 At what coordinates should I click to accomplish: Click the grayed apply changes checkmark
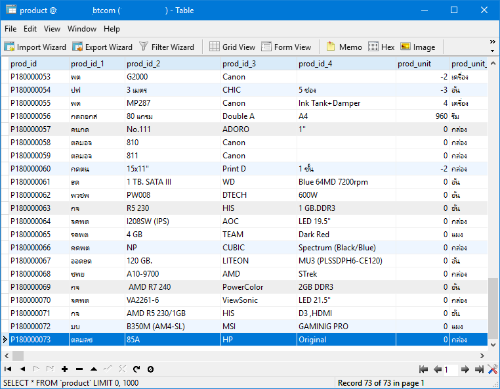point(108,368)
